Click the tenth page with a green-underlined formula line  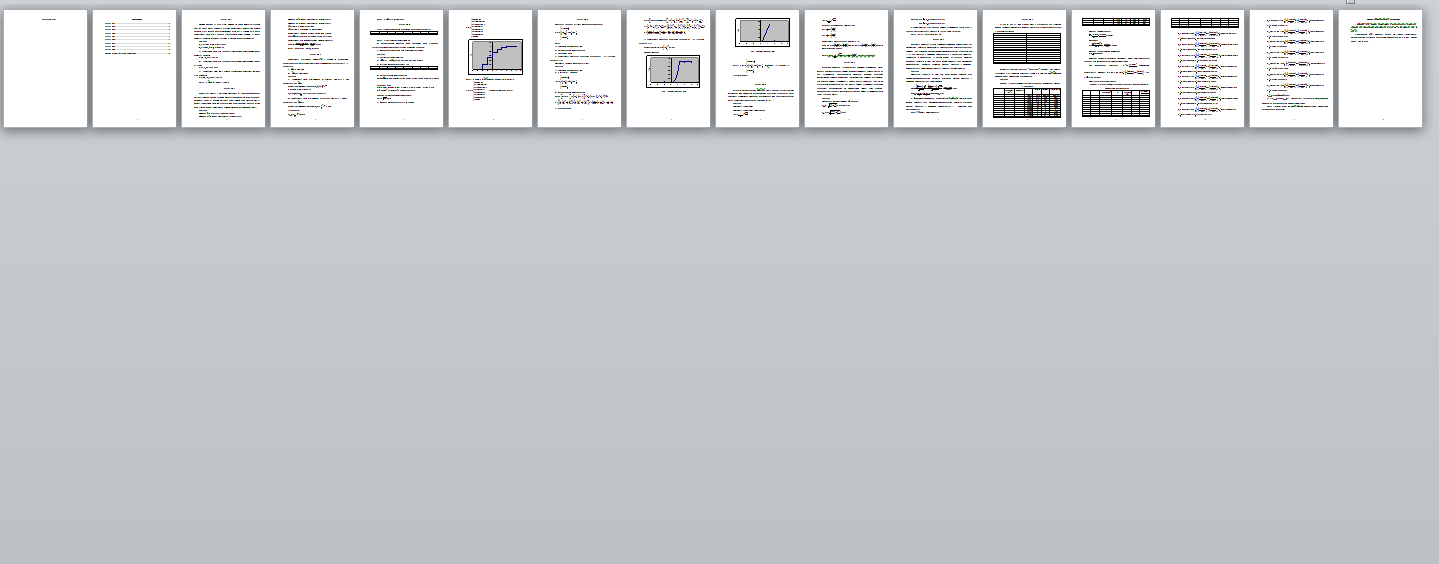[x=847, y=69]
